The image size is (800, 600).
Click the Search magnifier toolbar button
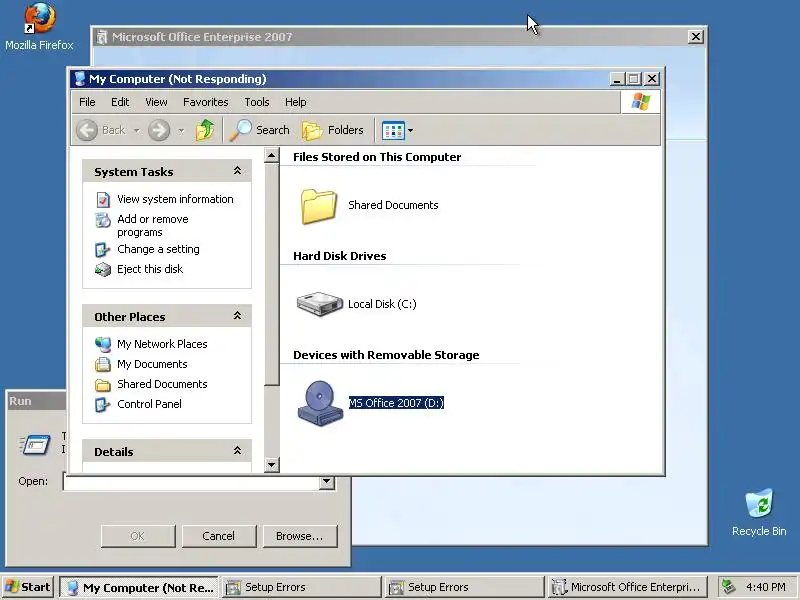[x=260, y=130]
